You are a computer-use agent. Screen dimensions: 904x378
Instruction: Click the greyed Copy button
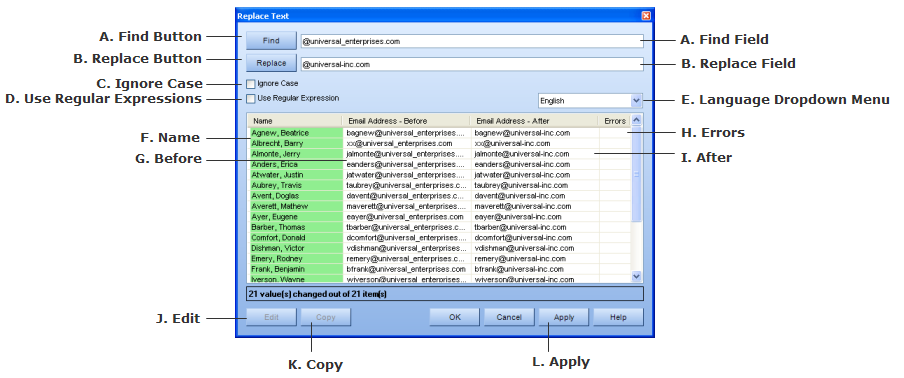point(326,317)
